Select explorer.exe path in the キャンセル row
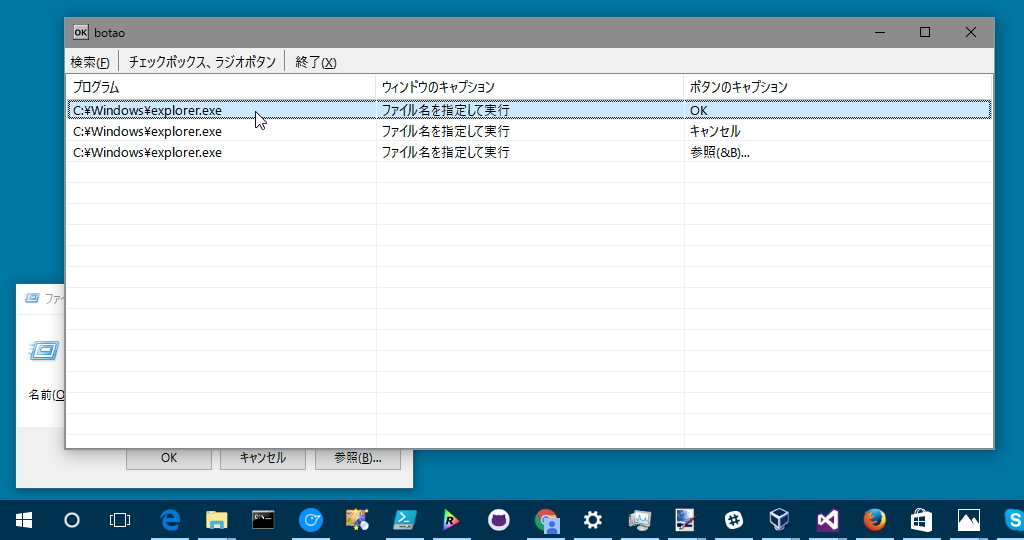 pyautogui.click(x=148, y=131)
